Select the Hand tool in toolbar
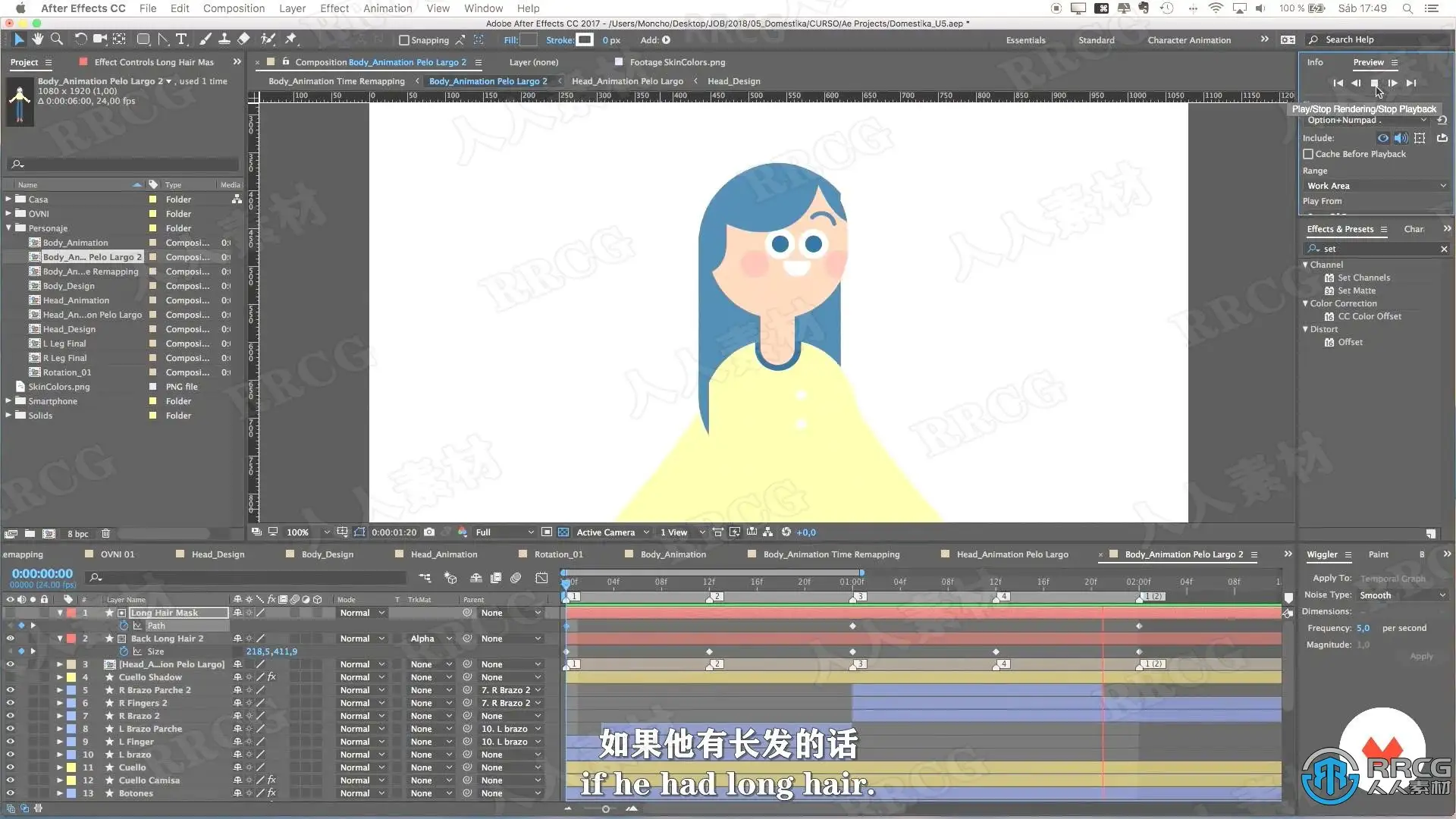 37,39
